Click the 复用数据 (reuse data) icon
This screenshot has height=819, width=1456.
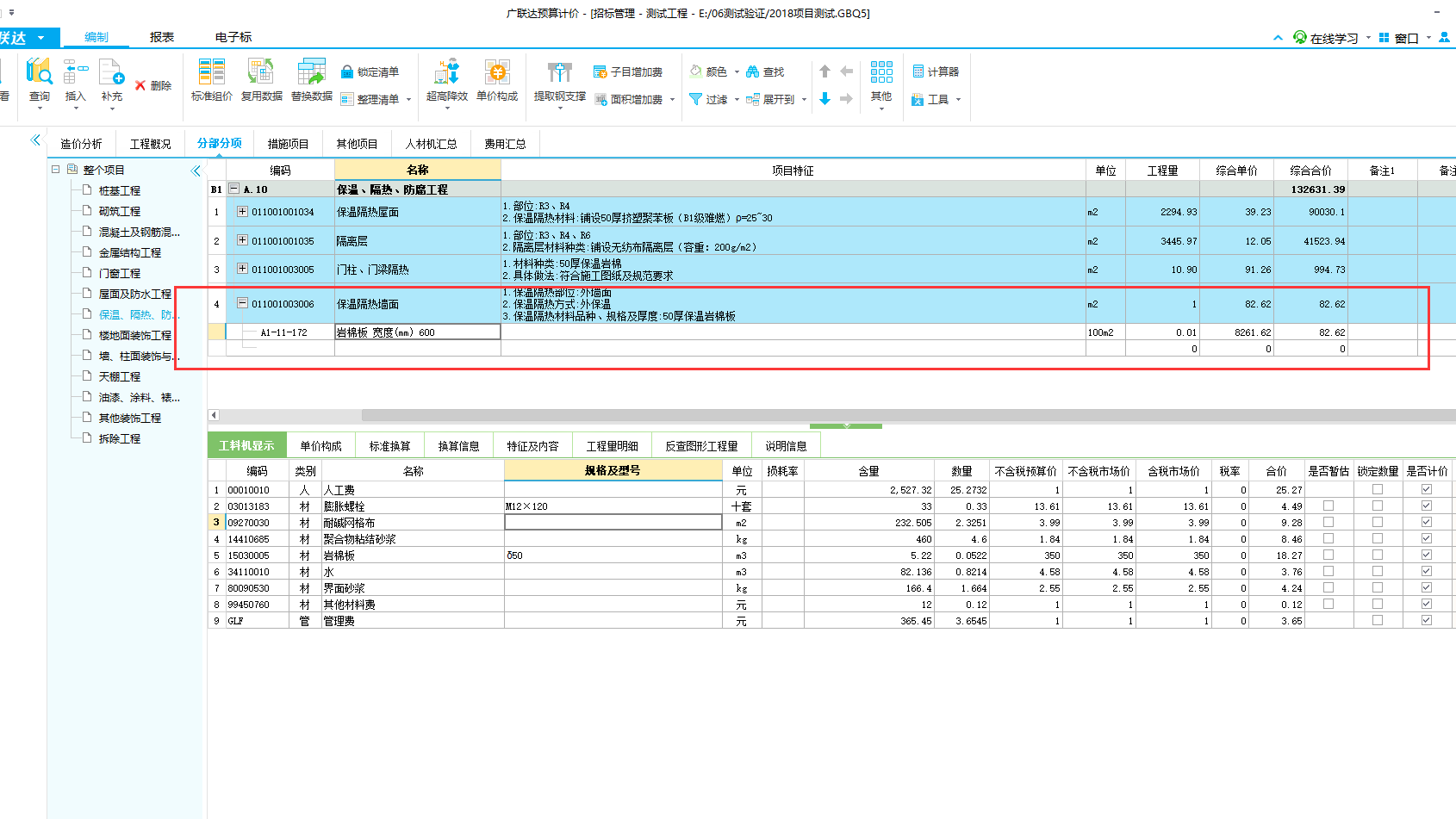pyautogui.click(x=261, y=71)
